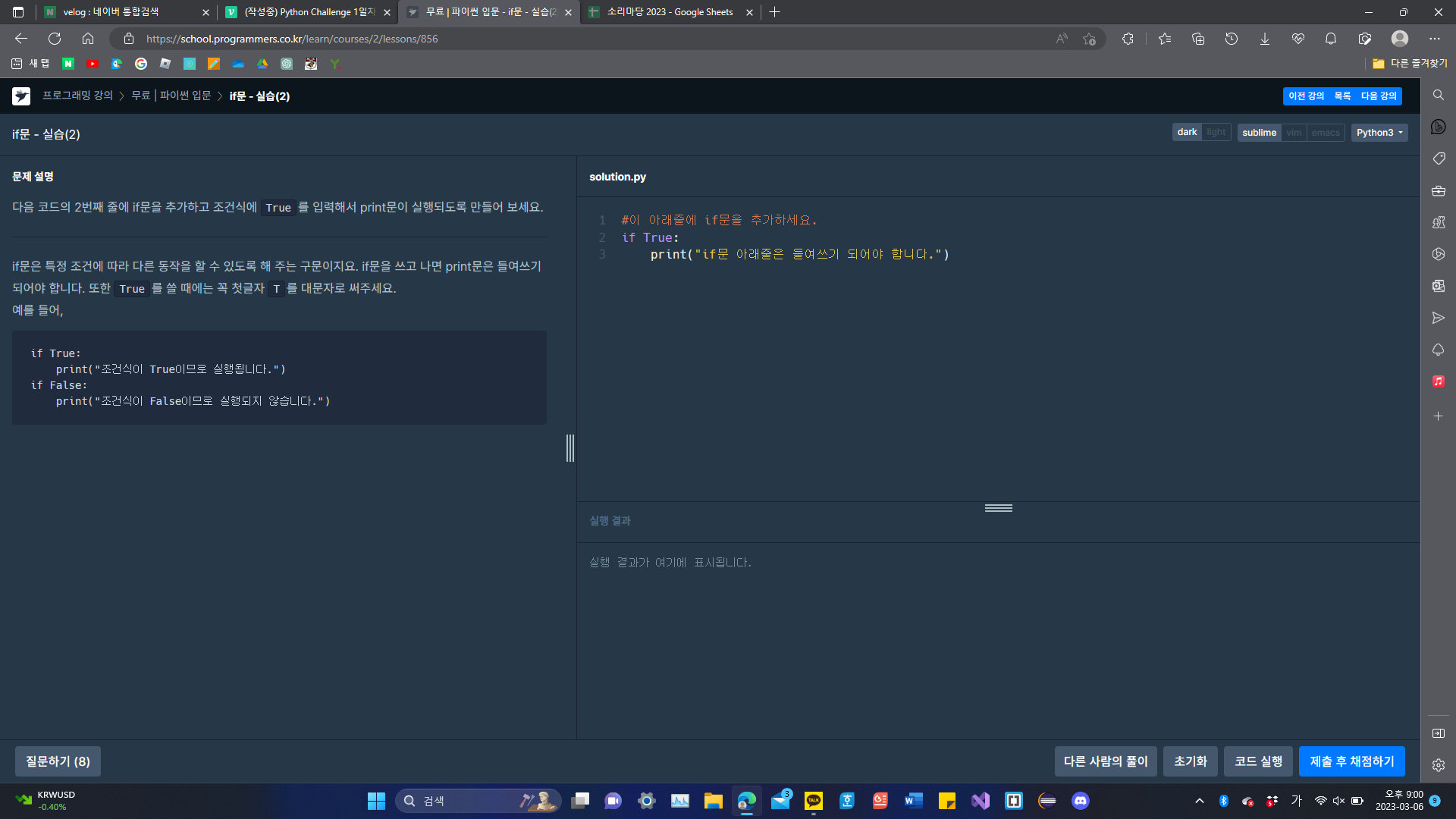Image resolution: width=1456 pixels, height=819 pixels.
Task: Open the Python3 language dropdown
Action: point(1379,133)
